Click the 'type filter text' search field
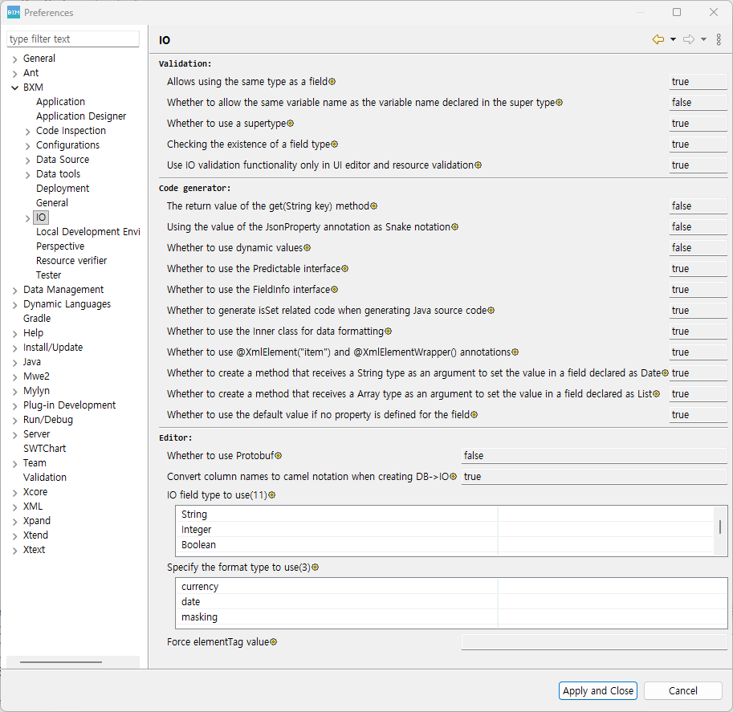 click(73, 39)
